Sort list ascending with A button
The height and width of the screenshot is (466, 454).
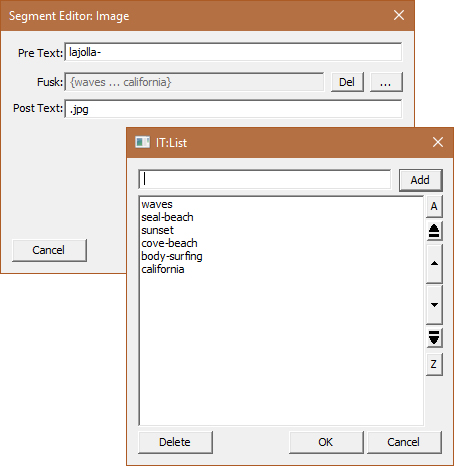pyautogui.click(x=434, y=206)
